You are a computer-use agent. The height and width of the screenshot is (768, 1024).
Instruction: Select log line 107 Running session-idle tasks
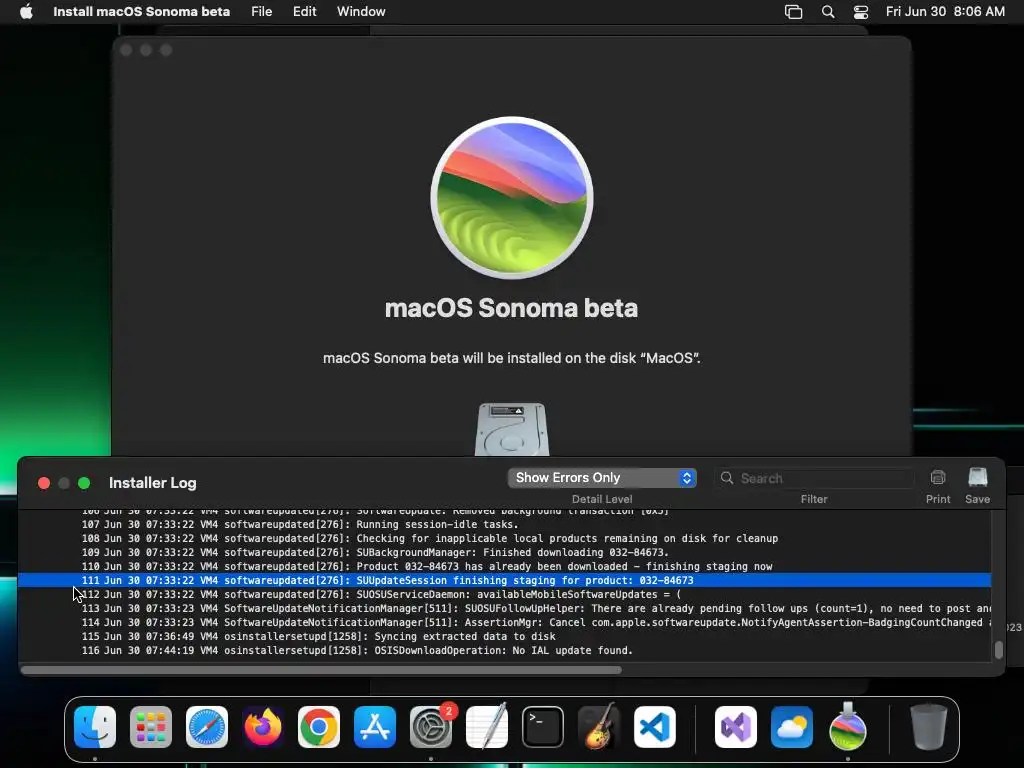pos(504,524)
